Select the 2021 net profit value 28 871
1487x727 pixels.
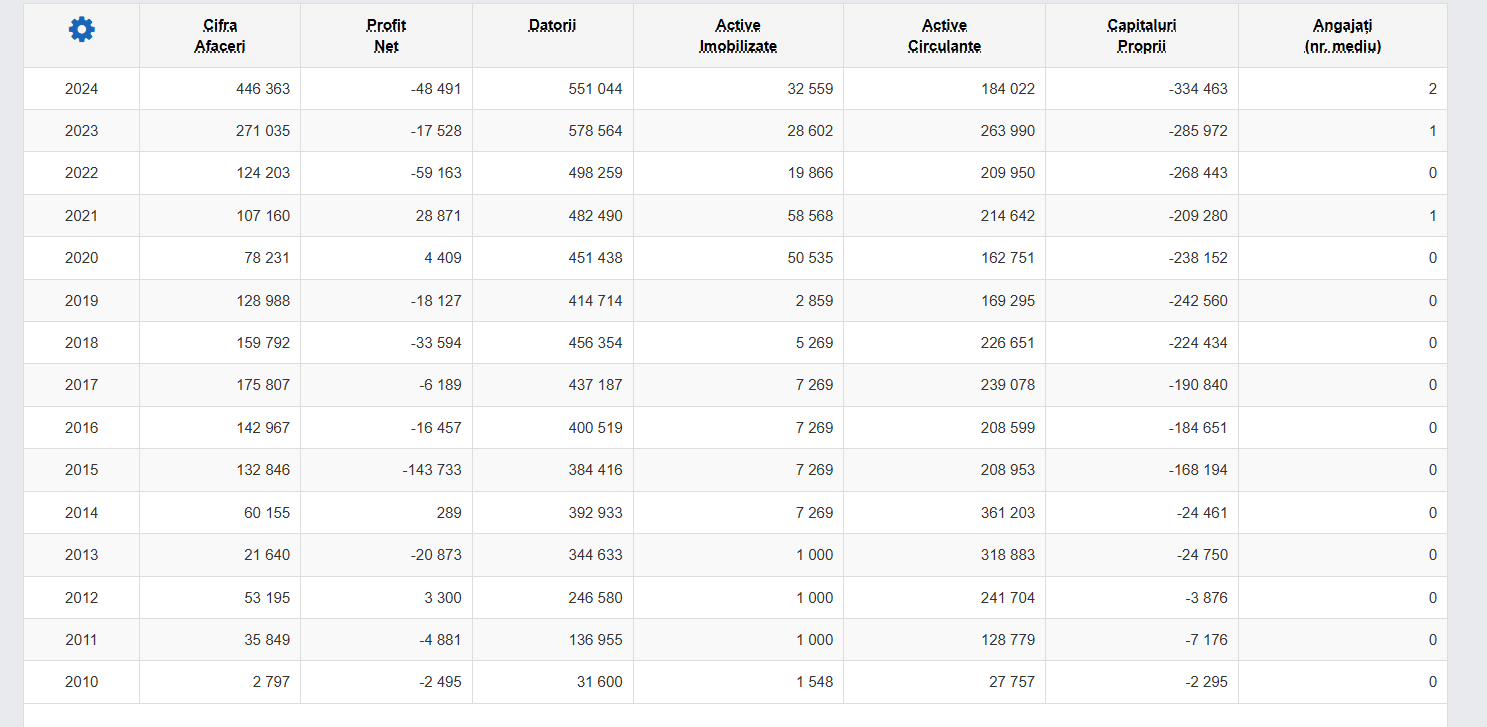[436, 216]
